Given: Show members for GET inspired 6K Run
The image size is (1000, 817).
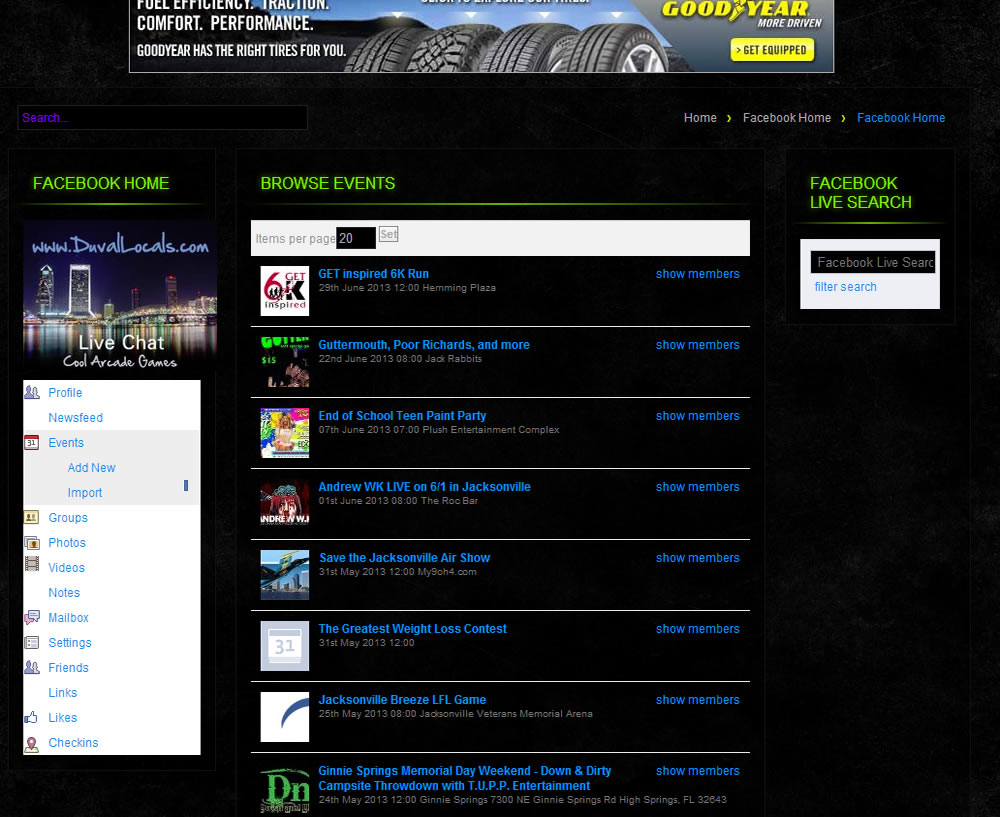Looking at the screenshot, I should coord(698,274).
